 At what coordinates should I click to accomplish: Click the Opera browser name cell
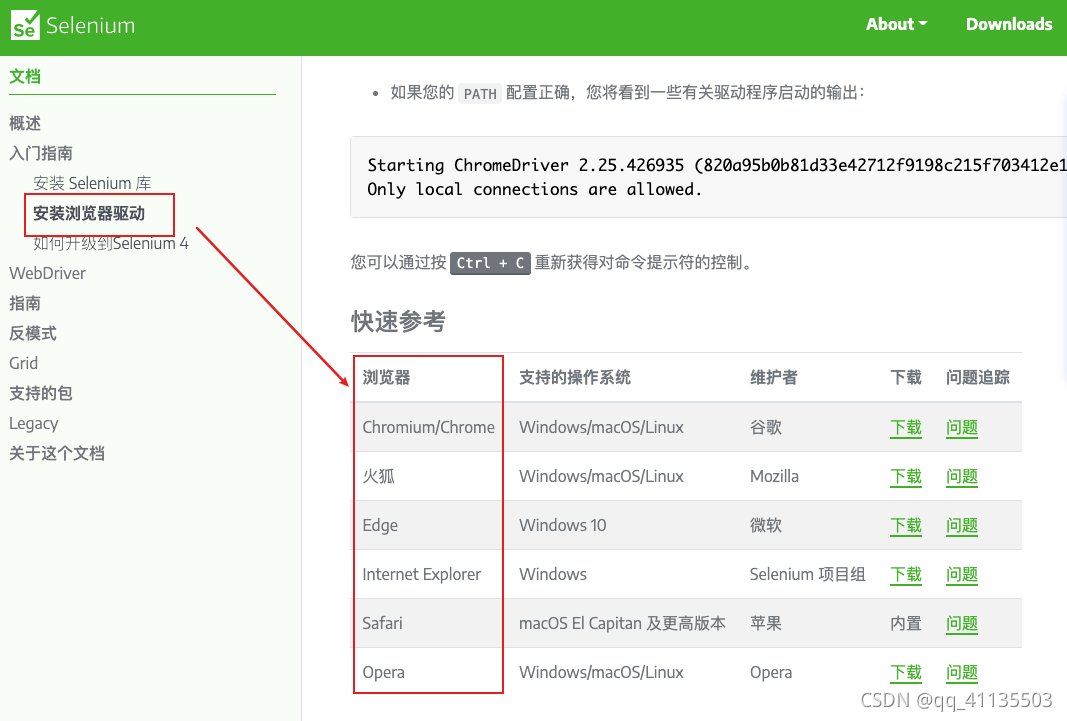tap(383, 672)
